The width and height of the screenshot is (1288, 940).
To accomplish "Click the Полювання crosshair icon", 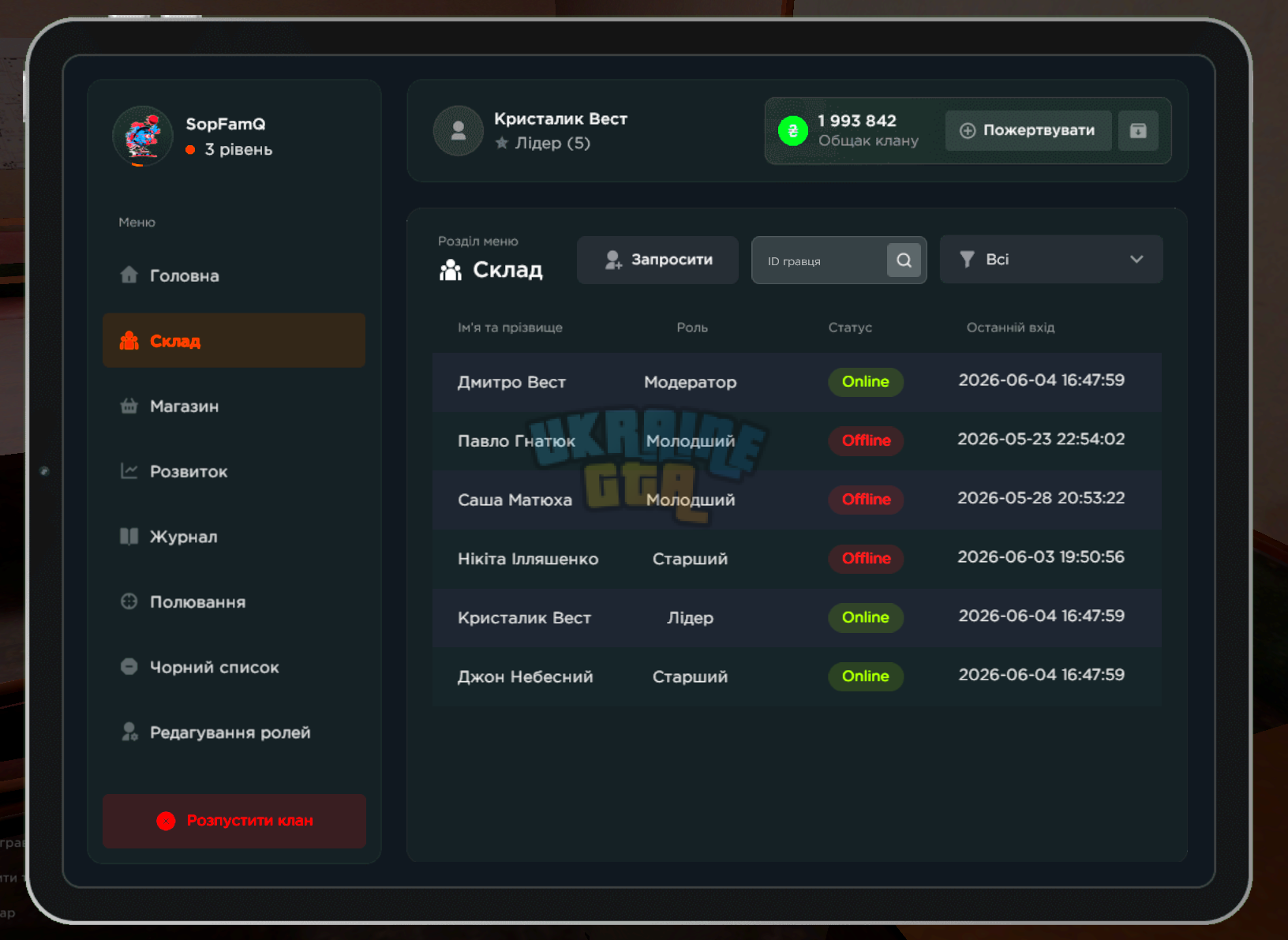I will point(129,601).
